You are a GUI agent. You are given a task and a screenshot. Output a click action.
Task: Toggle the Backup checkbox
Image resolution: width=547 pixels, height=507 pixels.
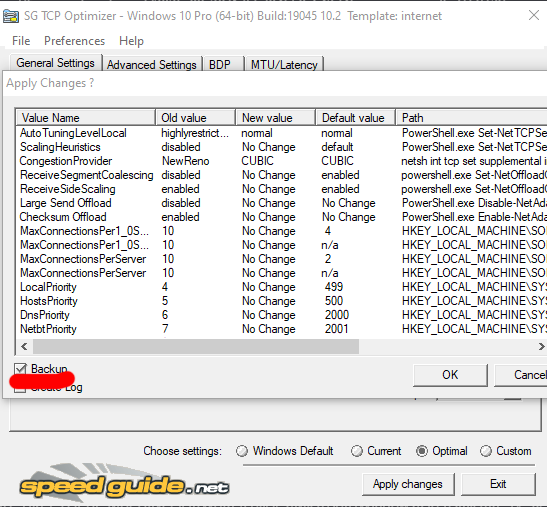[x=20, y=369]
